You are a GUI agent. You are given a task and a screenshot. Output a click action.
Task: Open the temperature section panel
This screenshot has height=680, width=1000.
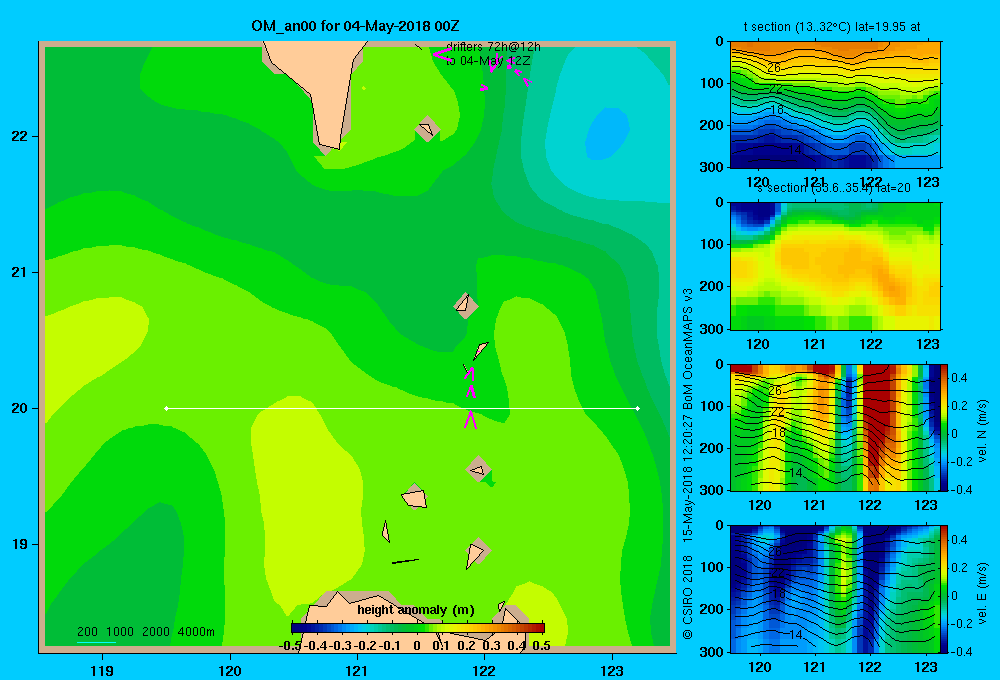coord(835,105)
